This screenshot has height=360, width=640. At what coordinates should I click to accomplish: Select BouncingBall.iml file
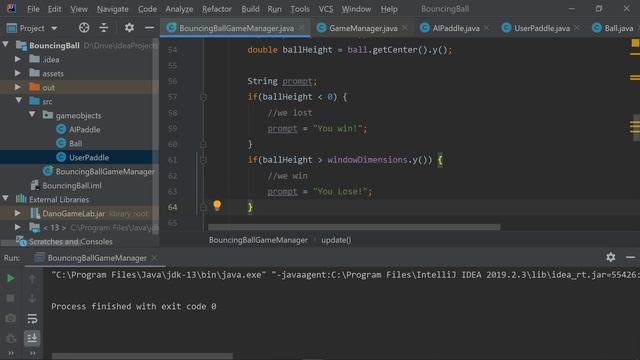(72, 186)
